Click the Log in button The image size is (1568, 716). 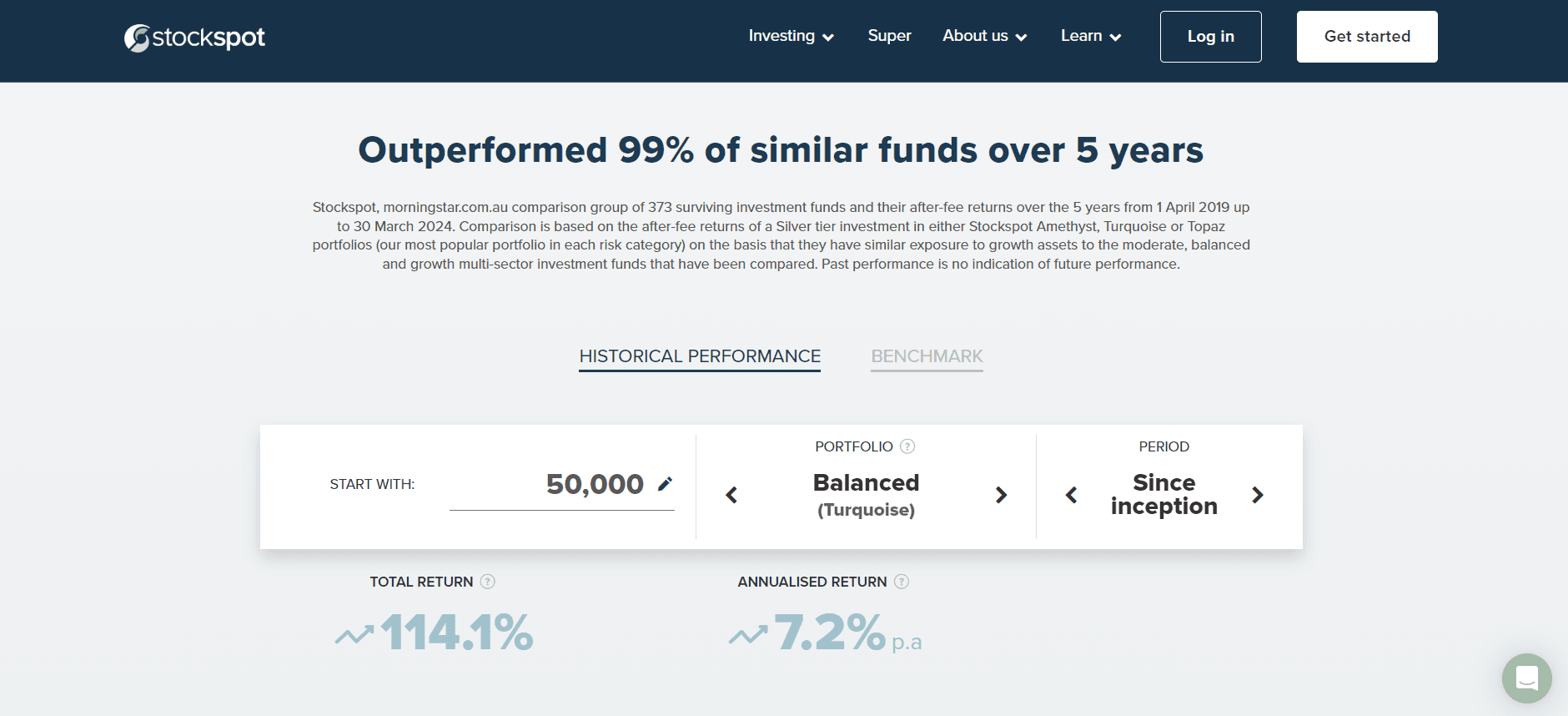tap(1210, 37)
